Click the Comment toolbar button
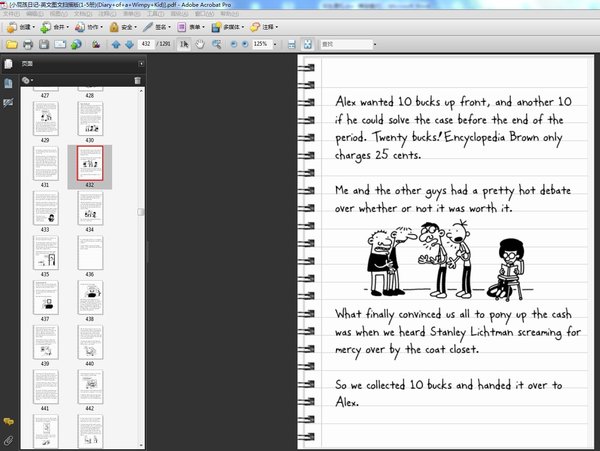This screenshot has height=451, width=600. click(264, 27)
